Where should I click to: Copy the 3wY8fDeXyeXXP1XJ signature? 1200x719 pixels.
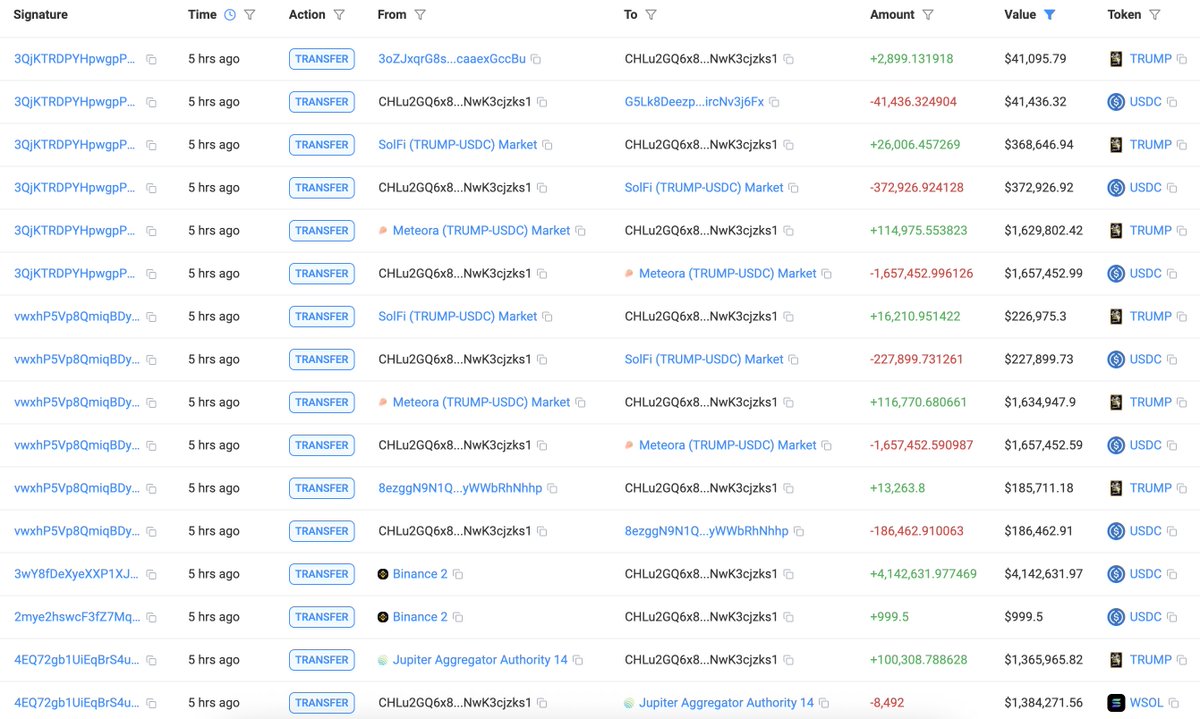(x=151, y=575)
